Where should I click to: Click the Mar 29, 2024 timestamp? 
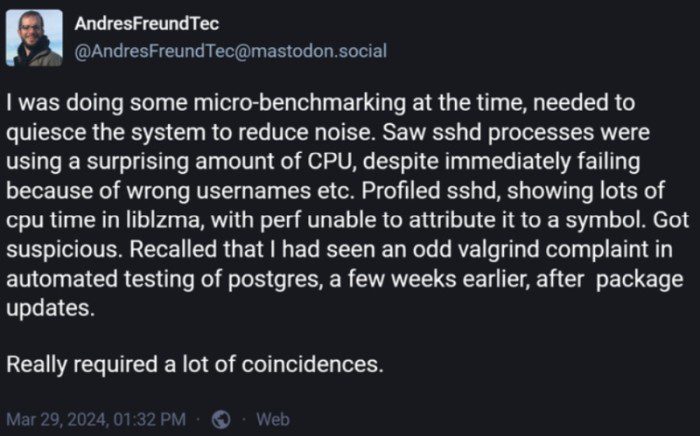coord(95,419)
